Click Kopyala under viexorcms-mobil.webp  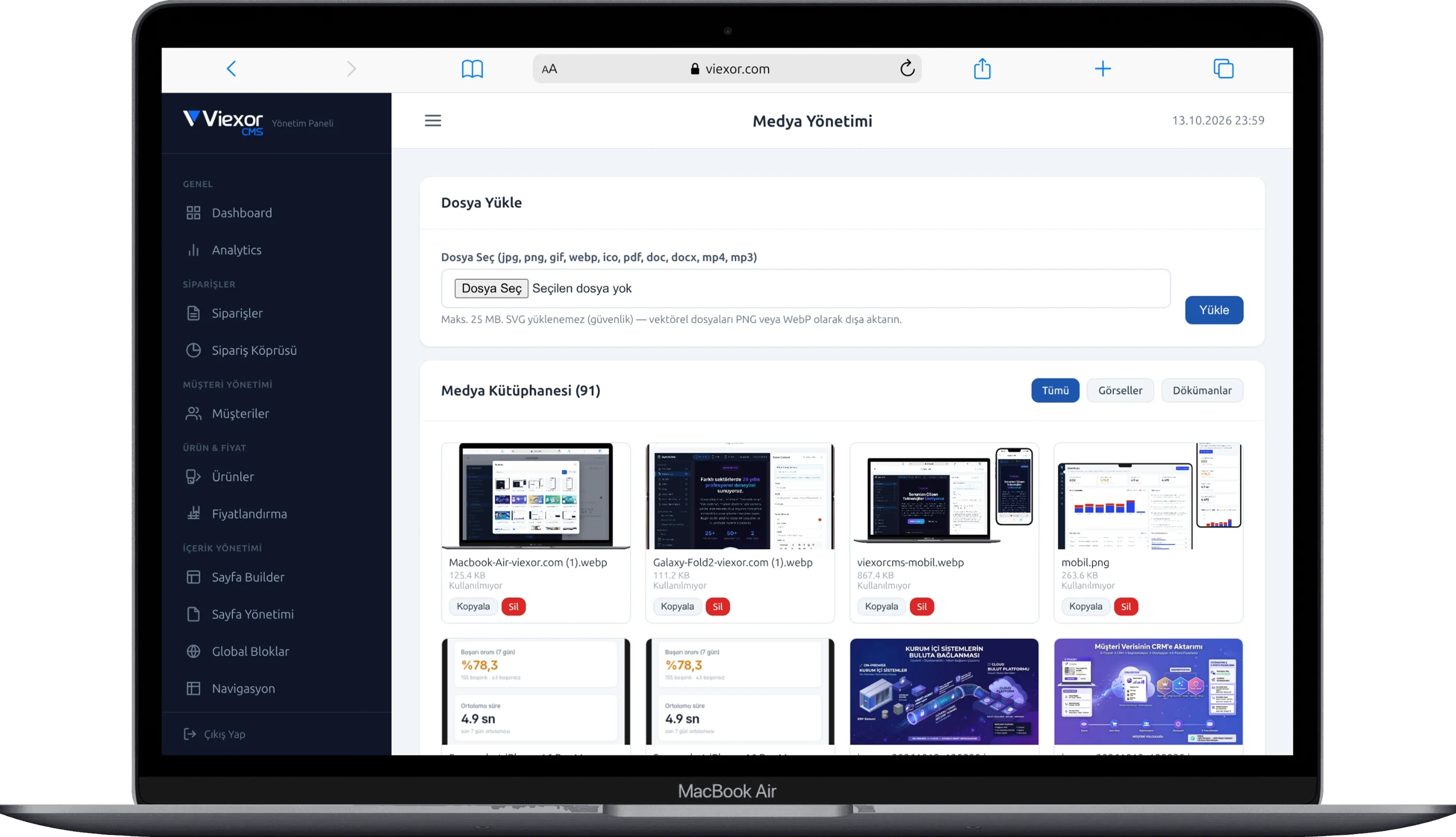click(x=881, y=607)
